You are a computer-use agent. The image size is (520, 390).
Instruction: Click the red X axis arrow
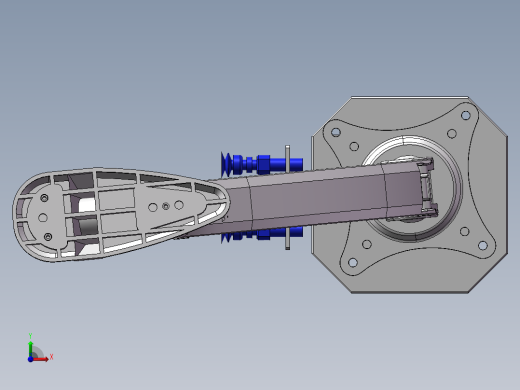click(42, 359)
